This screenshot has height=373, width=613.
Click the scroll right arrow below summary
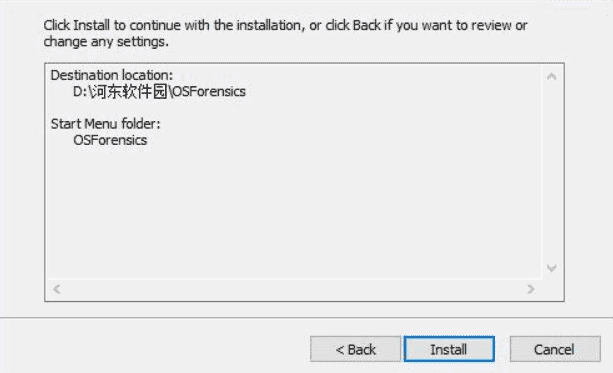(531, 289)
